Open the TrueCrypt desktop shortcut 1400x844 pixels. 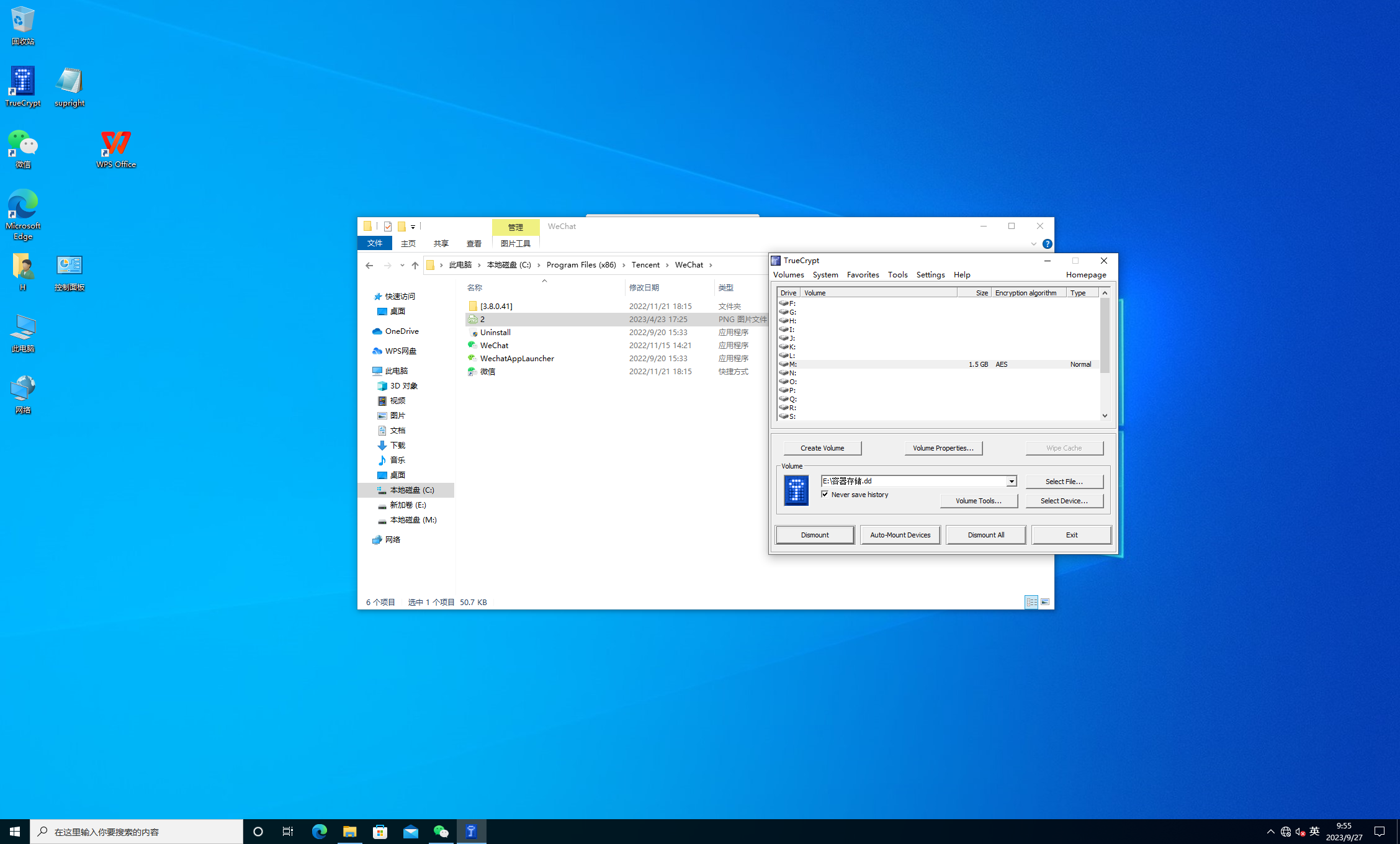(x=23, y=87)
